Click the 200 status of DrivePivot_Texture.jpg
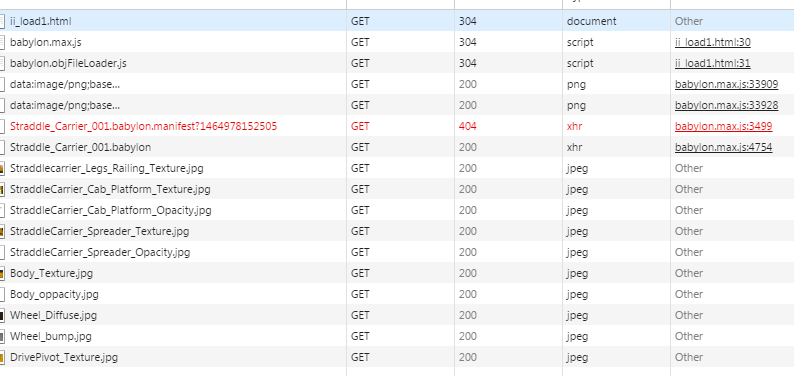Screen dimensions: 794x376 tap(467, 357)
